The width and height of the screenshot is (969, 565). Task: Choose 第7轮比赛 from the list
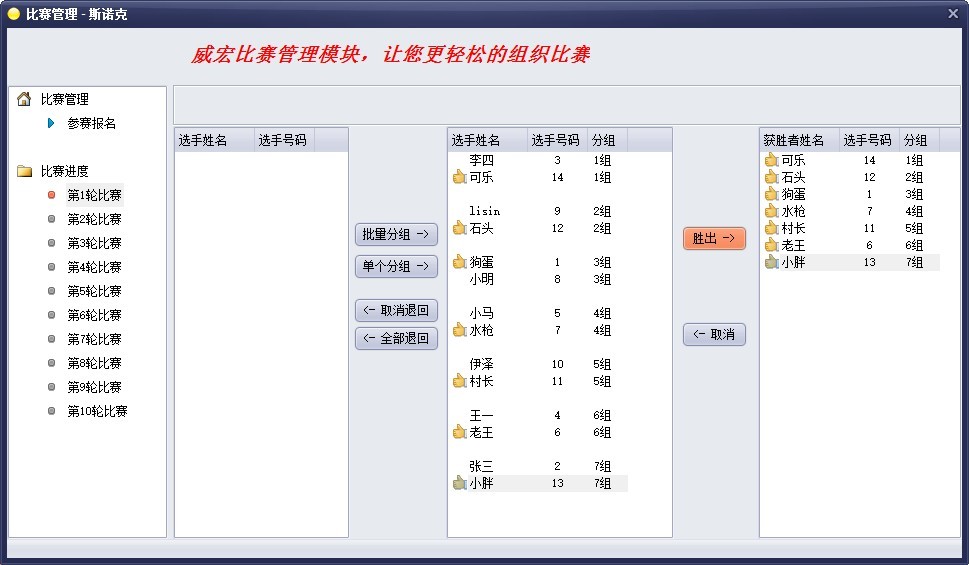[x=95, y=339]
